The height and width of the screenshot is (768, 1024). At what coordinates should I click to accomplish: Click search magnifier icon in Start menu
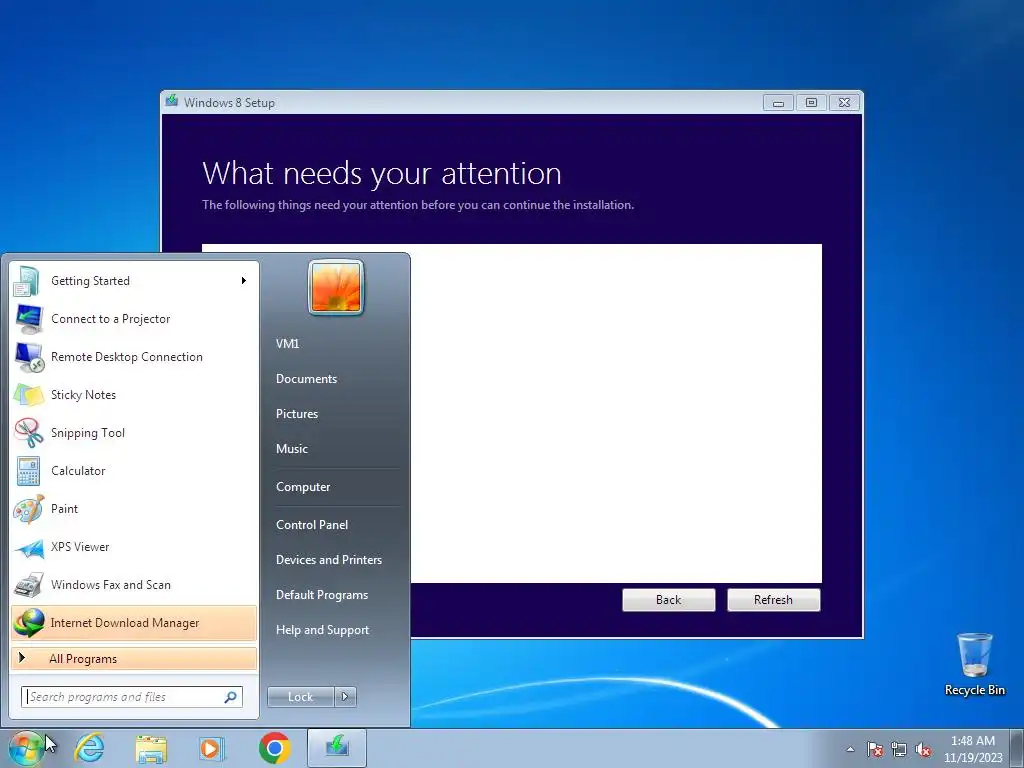(x=231, y=697)
